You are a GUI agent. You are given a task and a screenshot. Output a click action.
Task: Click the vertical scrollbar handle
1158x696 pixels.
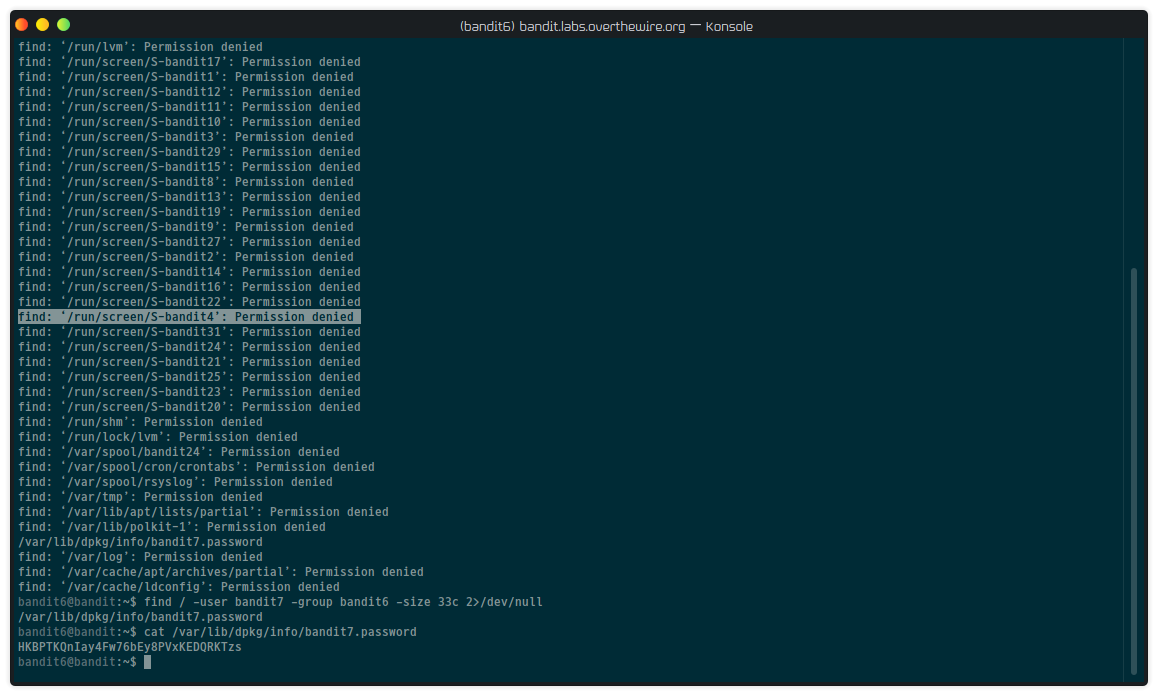click(1132, 470)
